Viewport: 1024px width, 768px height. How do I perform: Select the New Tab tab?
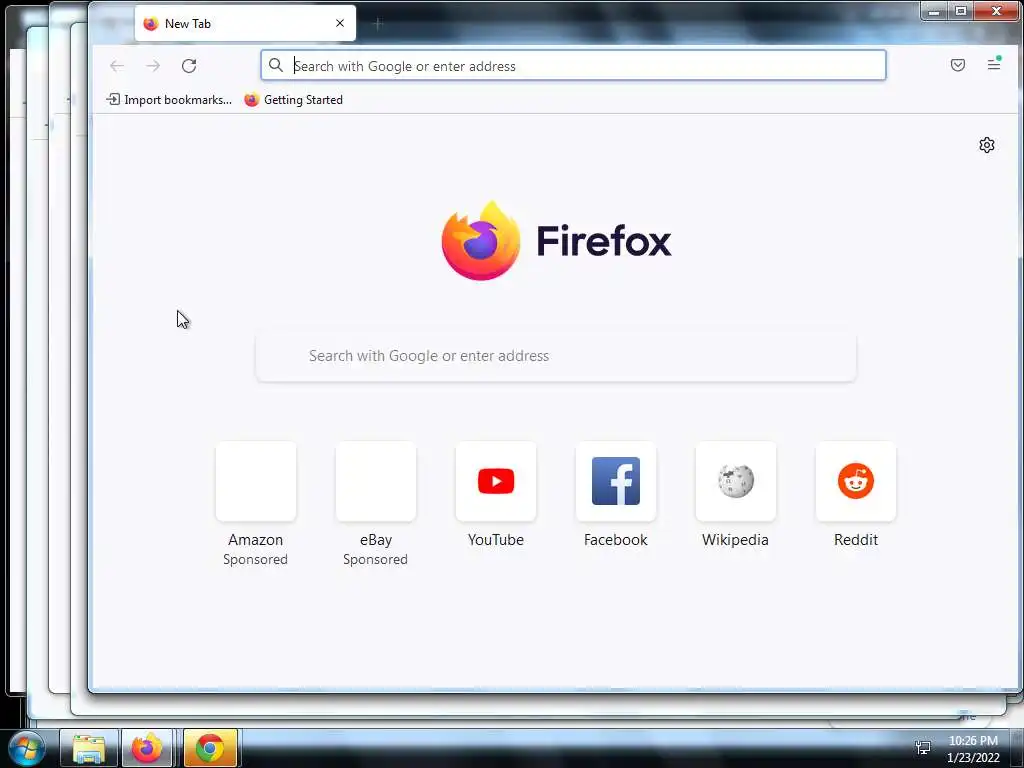coord(245,24)
